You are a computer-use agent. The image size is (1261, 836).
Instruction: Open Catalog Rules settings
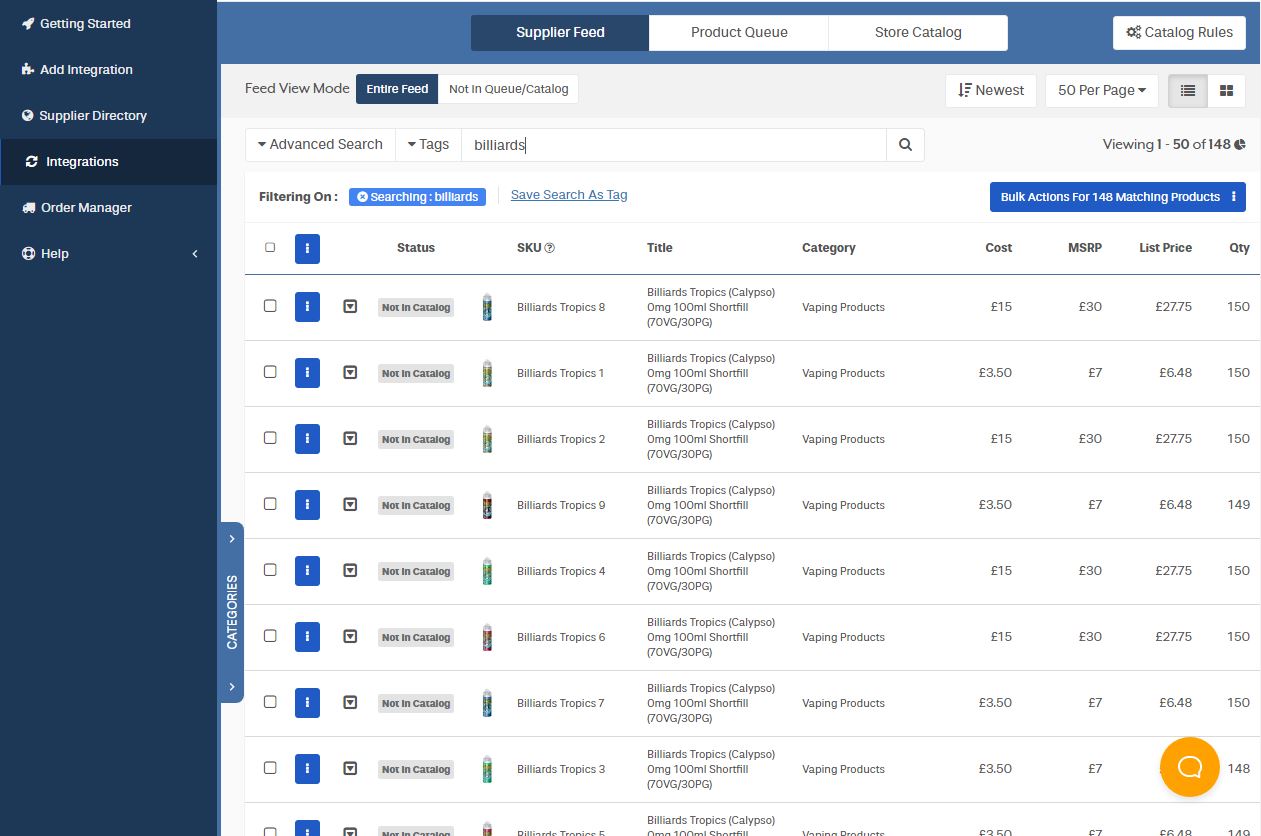tap(1179, 32)
